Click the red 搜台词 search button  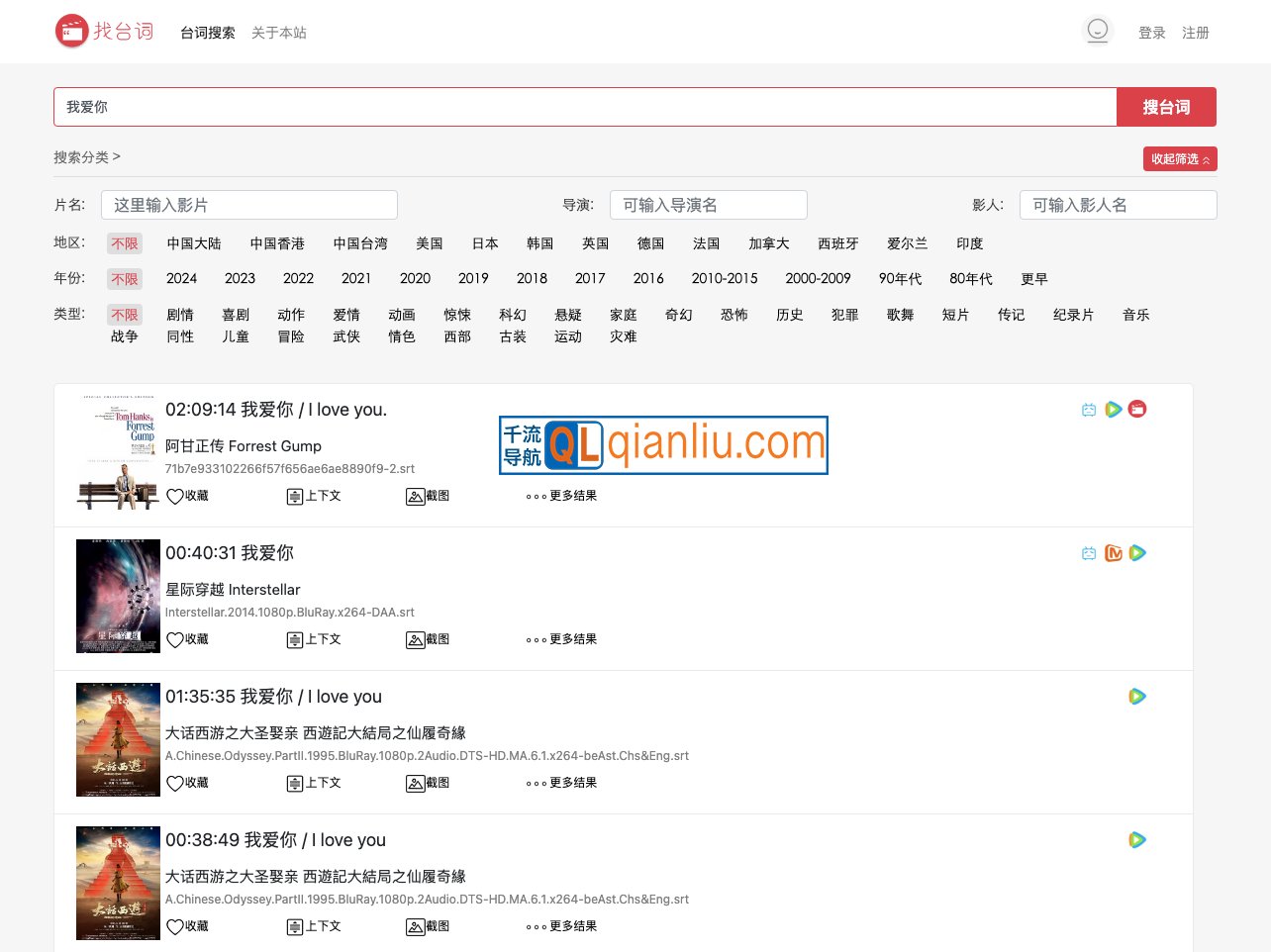point(1165,107)
